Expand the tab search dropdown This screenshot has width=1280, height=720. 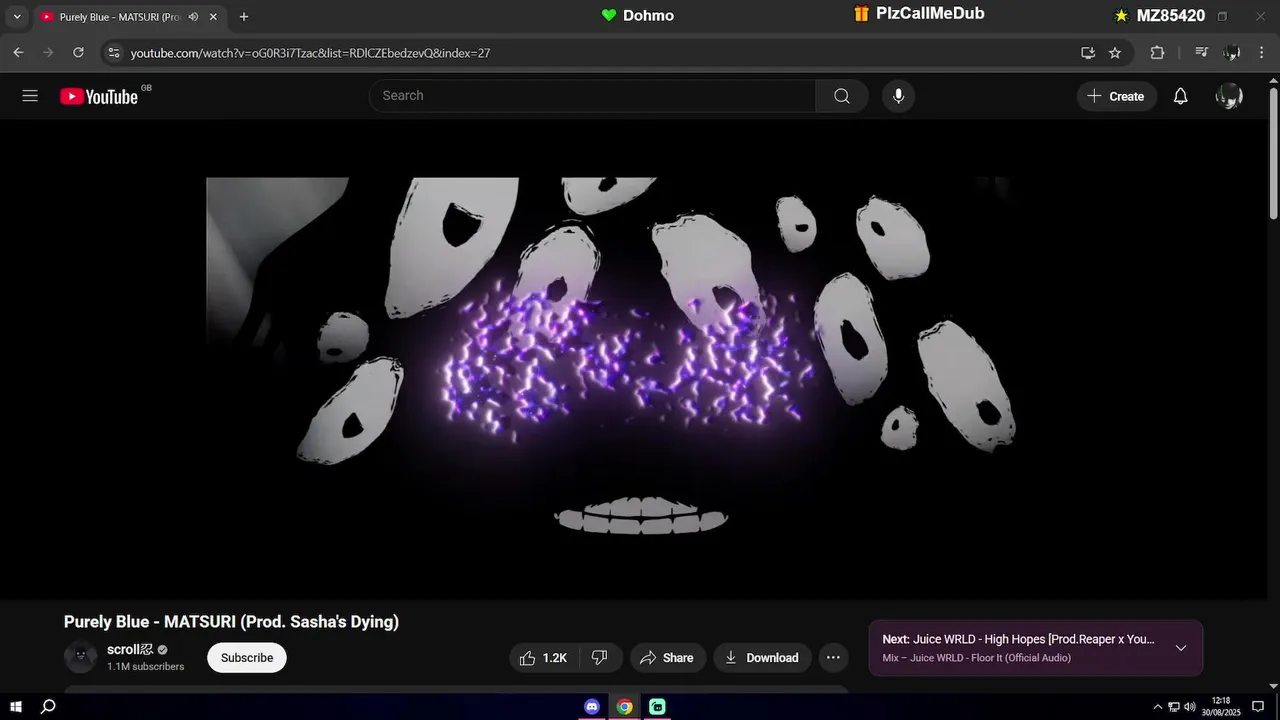[16, 17]
